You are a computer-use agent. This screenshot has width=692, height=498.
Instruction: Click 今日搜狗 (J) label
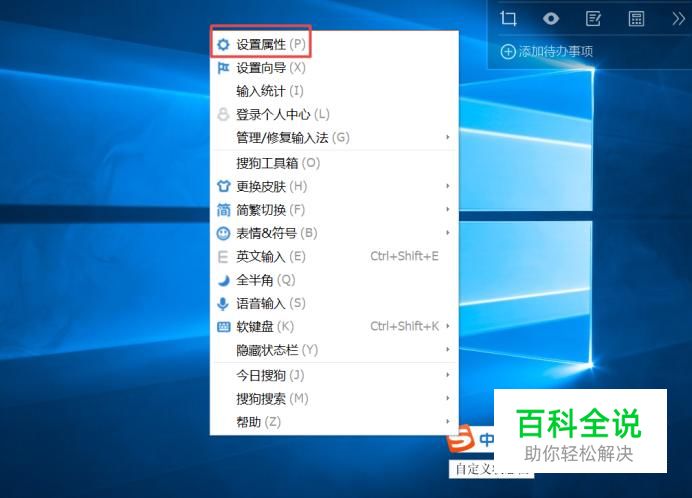[x=270, y=375]
